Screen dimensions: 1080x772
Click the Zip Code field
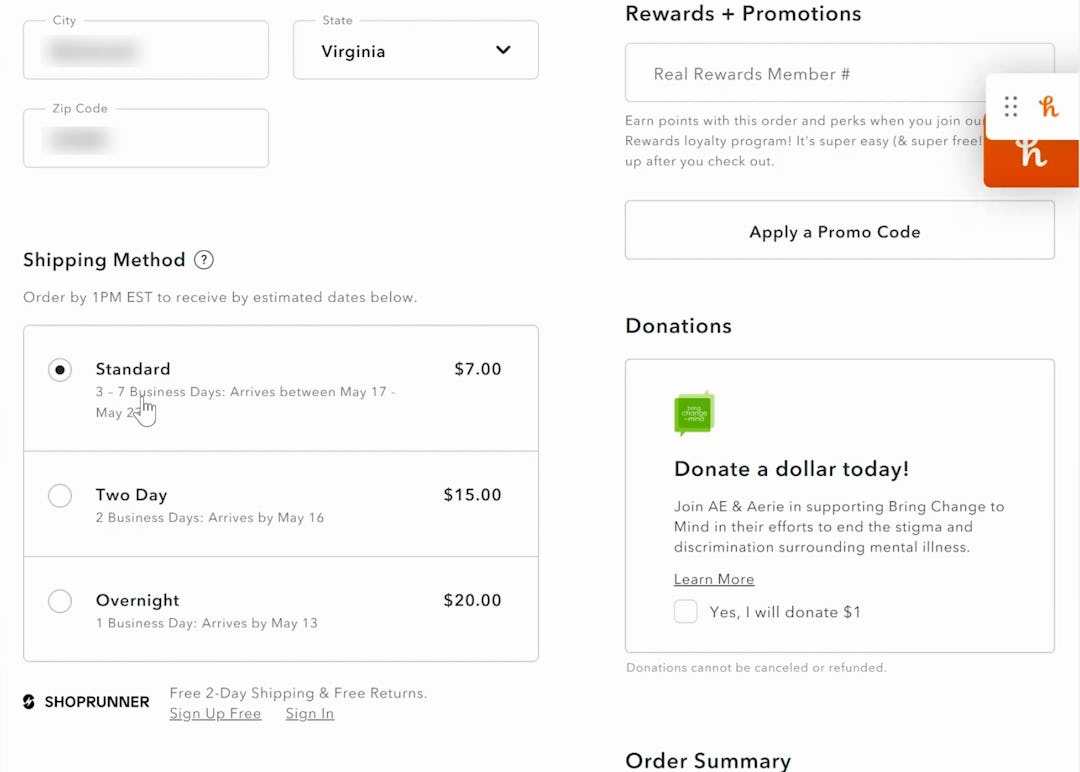(145, 138)
